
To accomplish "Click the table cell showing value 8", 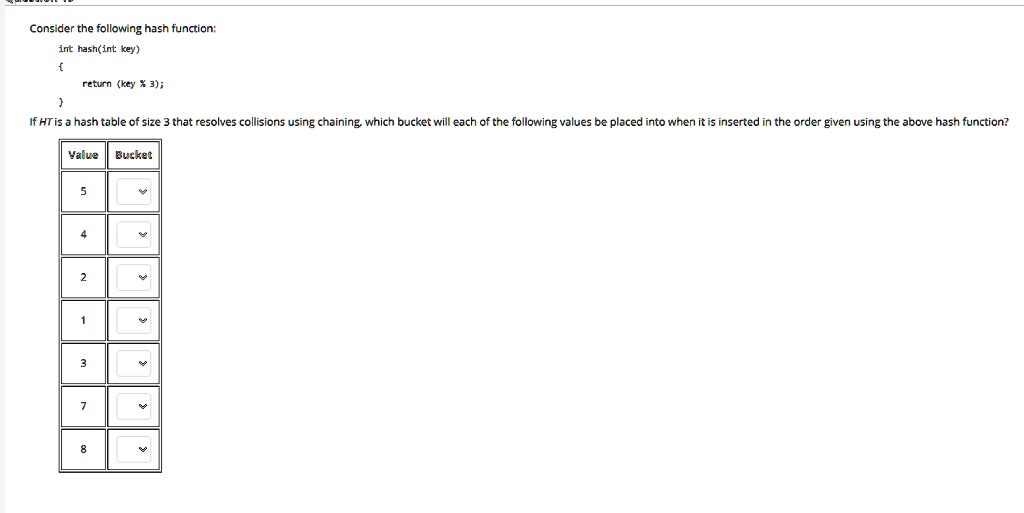I will point(84,449).
